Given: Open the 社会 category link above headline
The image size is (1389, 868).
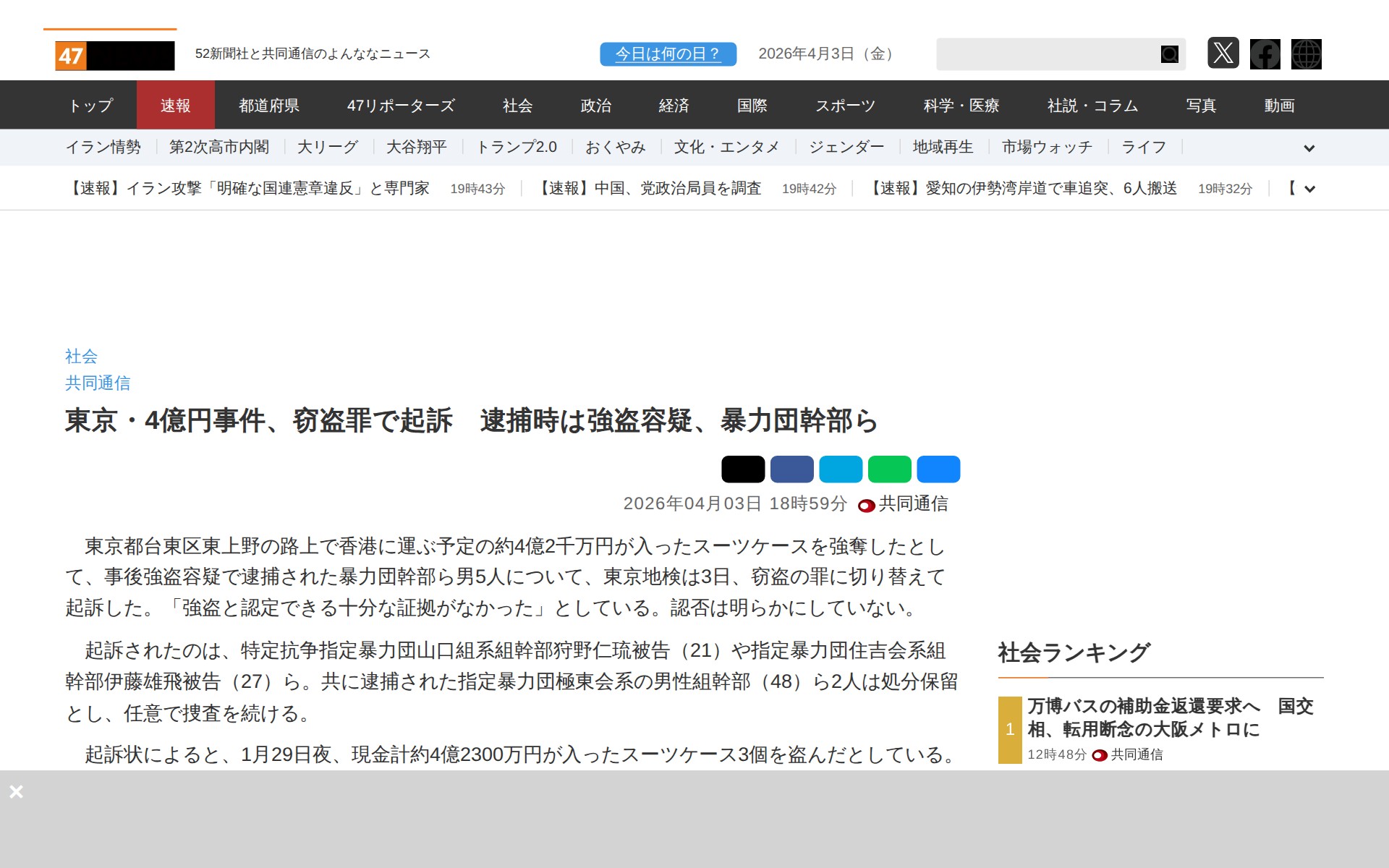Looking at the screenshot, I should point(81,356).
